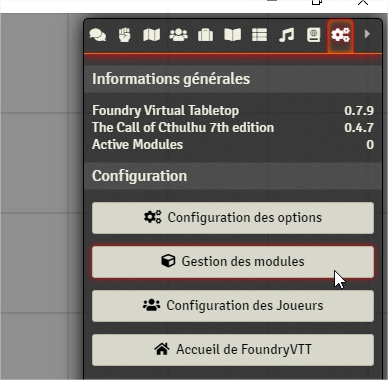Open the Items suitcase icon tab
Image resolution: width=388 pixels, height=380 pixels.
pyautogui.click(x=205, y=35)
